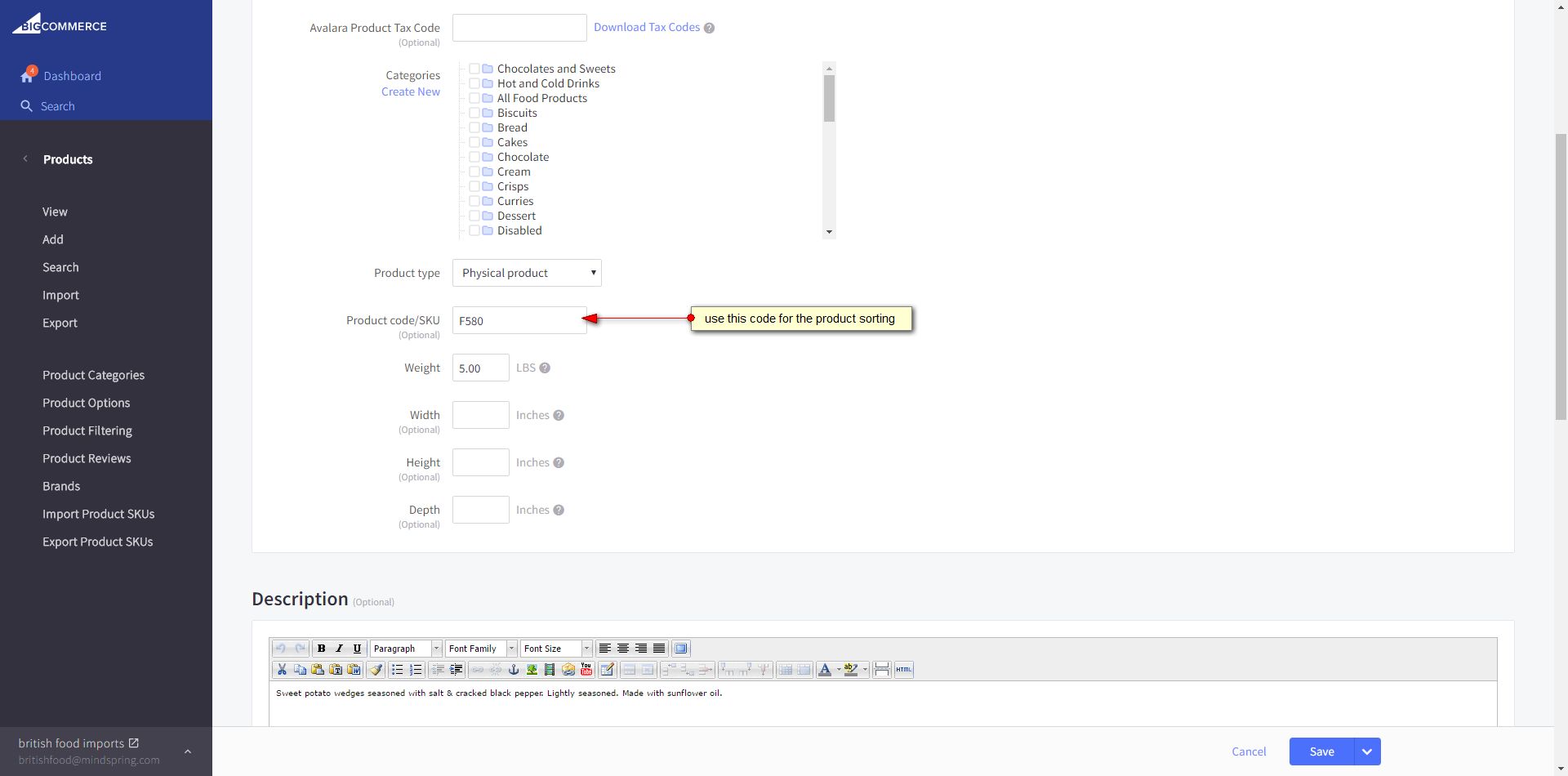Image resolution: width=1568 pixels, height=776 pixels.
Task: Increase indent of description text
Action: (456, 670)
